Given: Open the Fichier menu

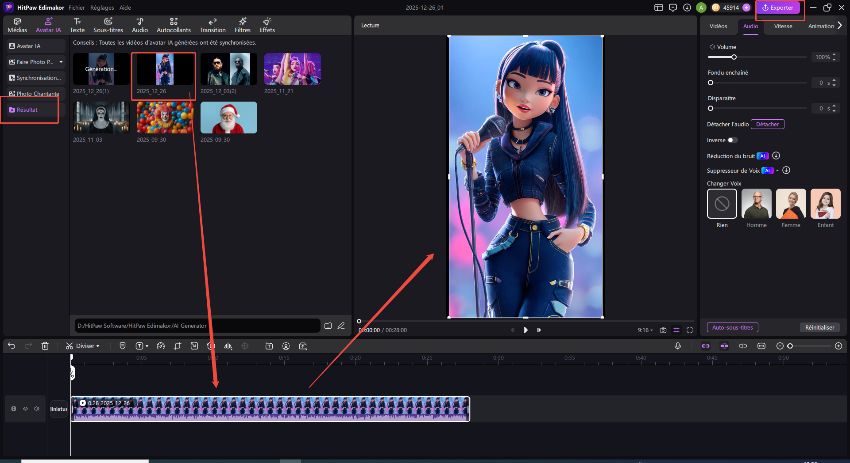Looking at the screenshot, I should point(77,7).
